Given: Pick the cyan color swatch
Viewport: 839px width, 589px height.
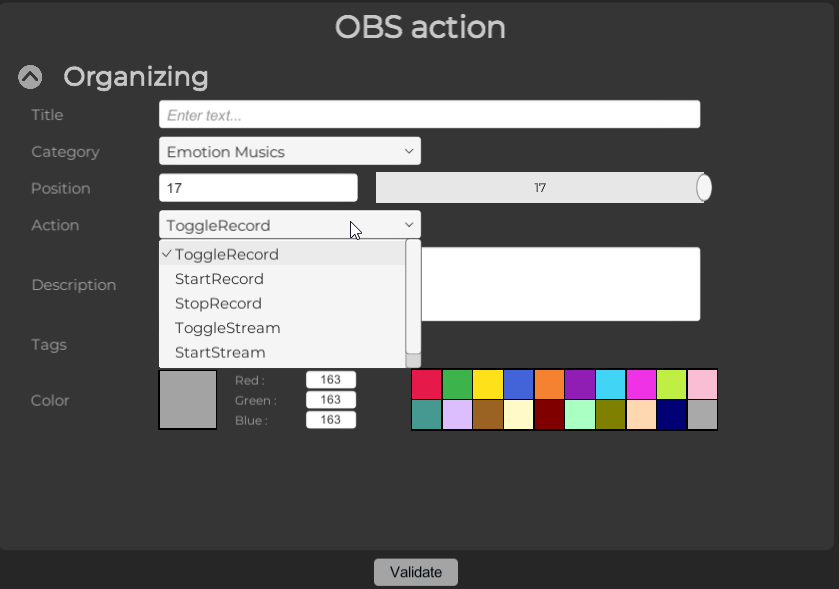Looking at the screenshot, I should tap(611, 384).
